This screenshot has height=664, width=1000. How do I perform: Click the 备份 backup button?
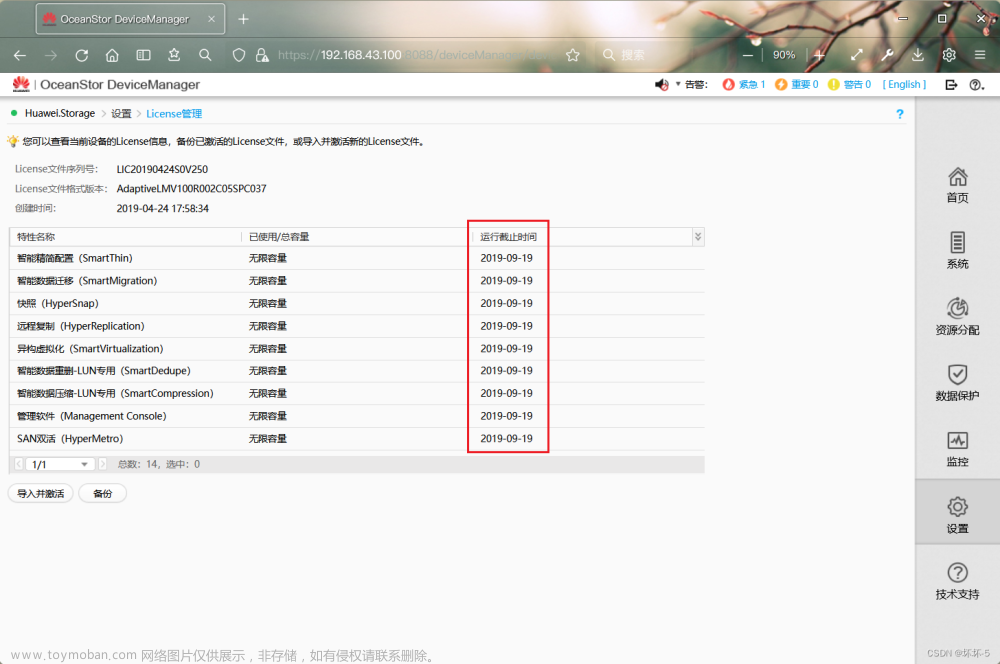[x=103, y=494]
